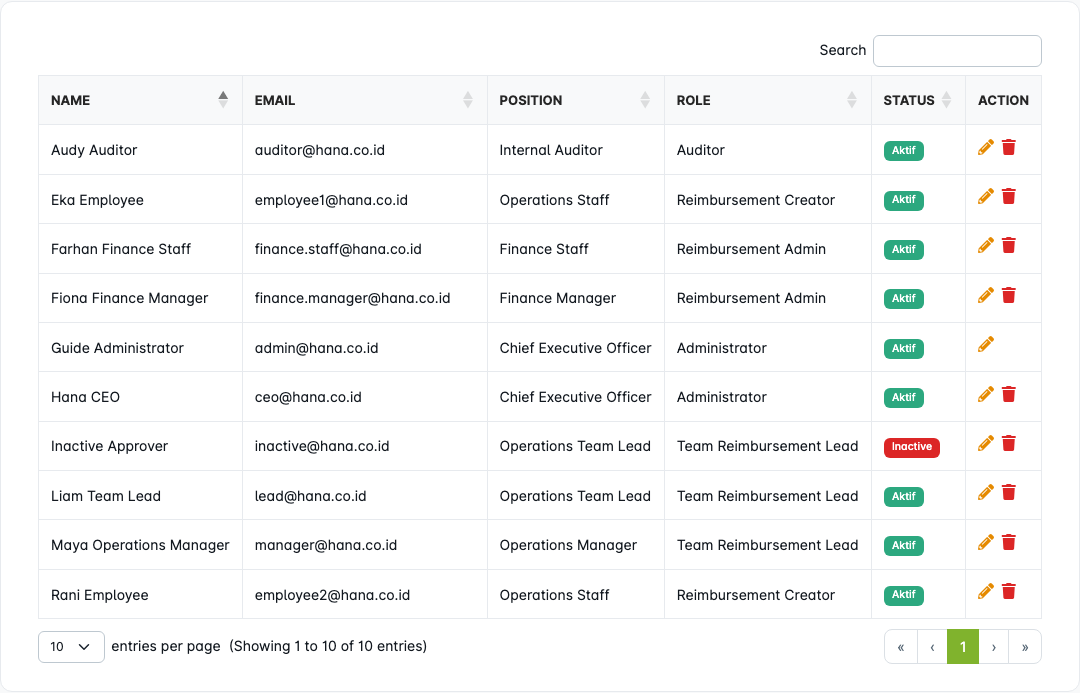Image resolution: width=1080 pixels, height=693 pixels.
Task: Delete the Hana CEO user
Action: point(1009,395)
